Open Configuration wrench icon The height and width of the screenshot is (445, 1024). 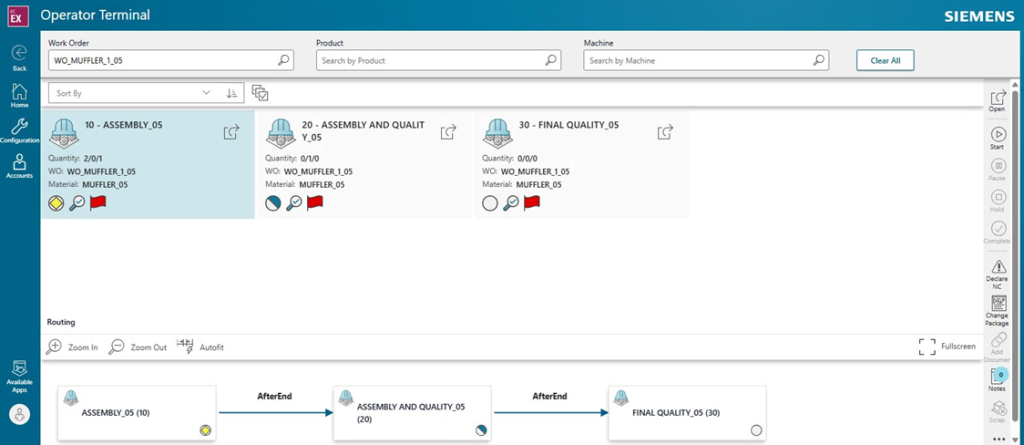[x=19, y=128]
